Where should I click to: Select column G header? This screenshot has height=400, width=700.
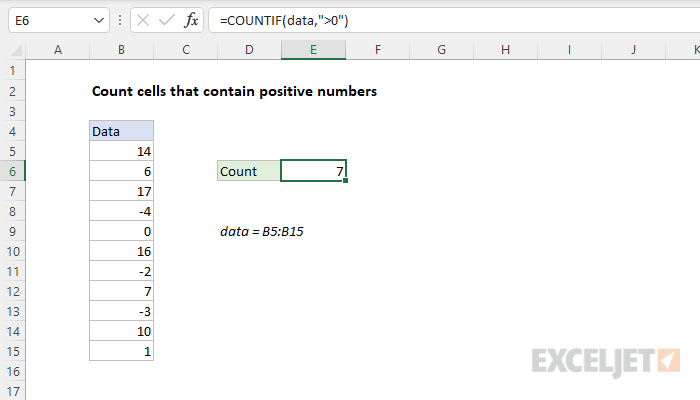[442, 50]
